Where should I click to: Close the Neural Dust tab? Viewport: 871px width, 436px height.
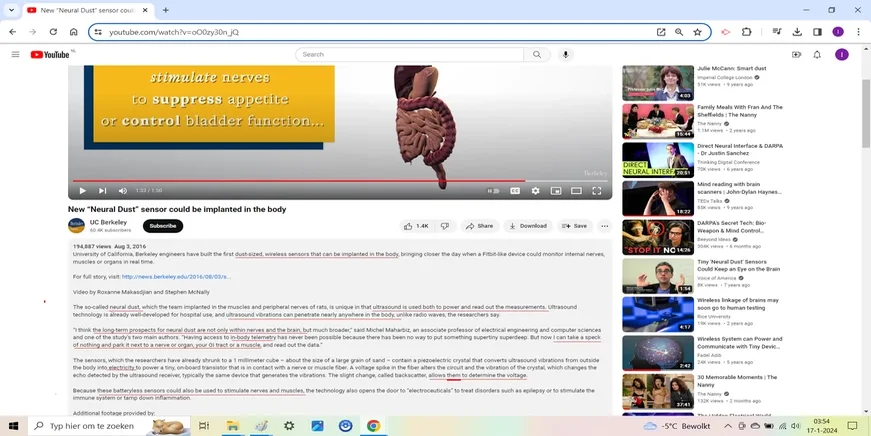tap(145, 10)
